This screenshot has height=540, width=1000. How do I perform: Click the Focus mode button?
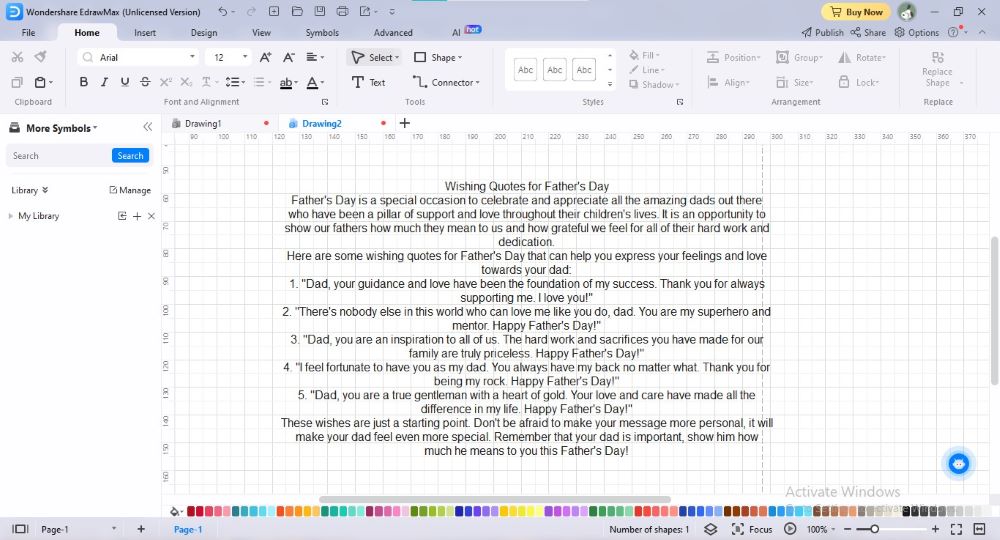pos(752,529)
